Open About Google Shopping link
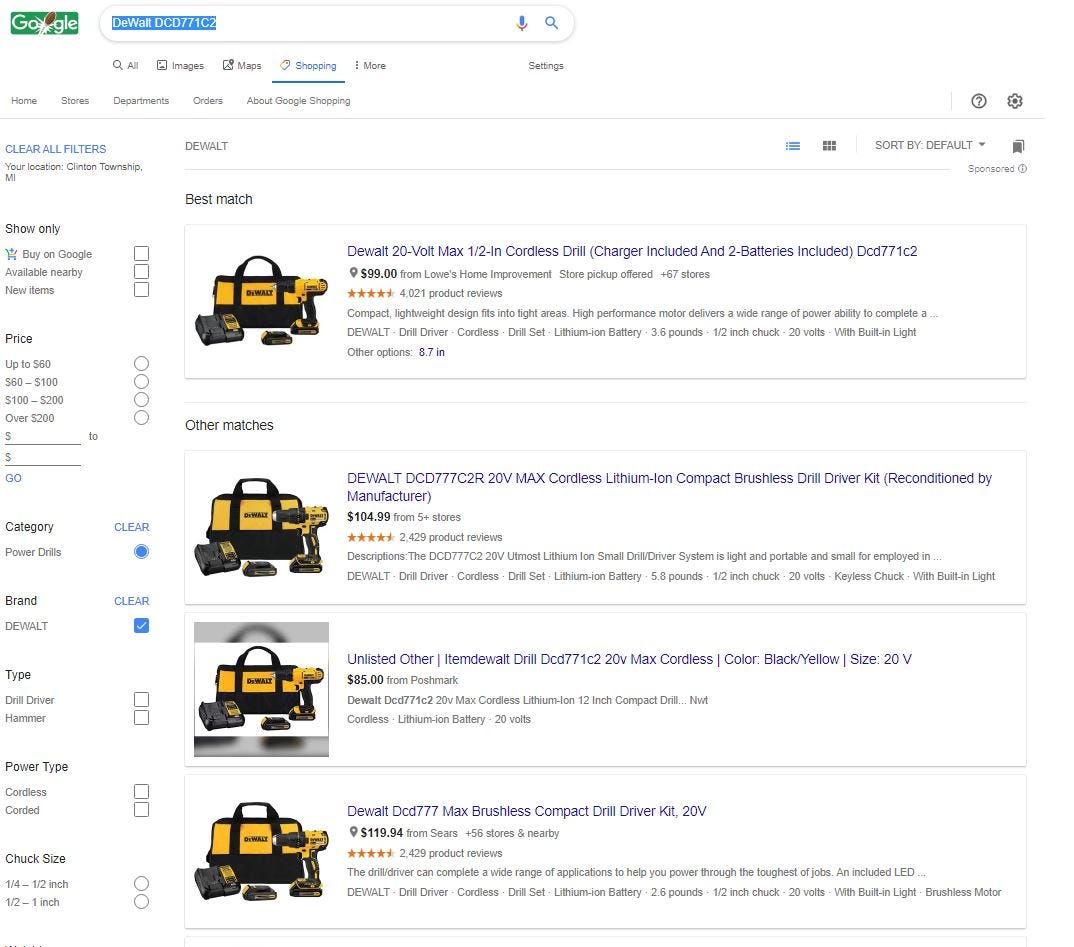Image resolution: width=1074 pixels, height=947 pixels. (x=299, y=101)
